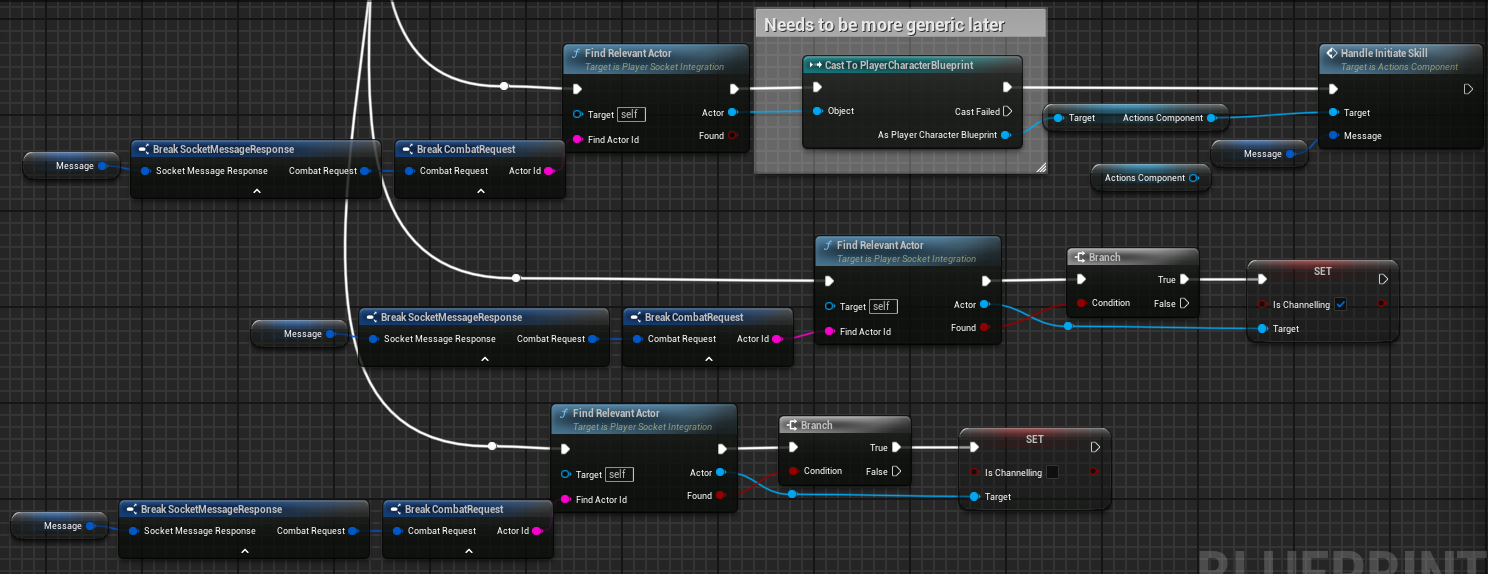Click the top Break SocketMessageResponse title icon
1488x574 pixels.
tap(144, 149)
